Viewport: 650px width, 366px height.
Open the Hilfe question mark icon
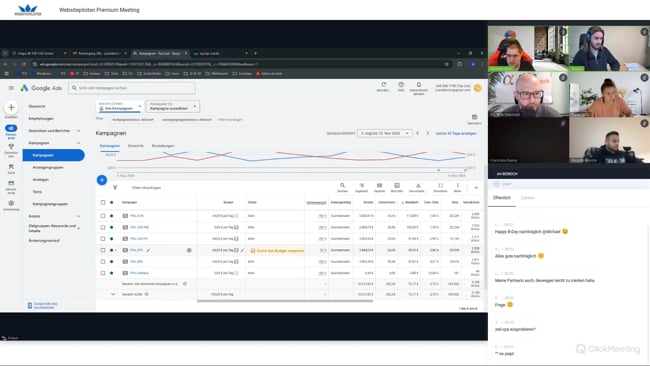(401, 85)
